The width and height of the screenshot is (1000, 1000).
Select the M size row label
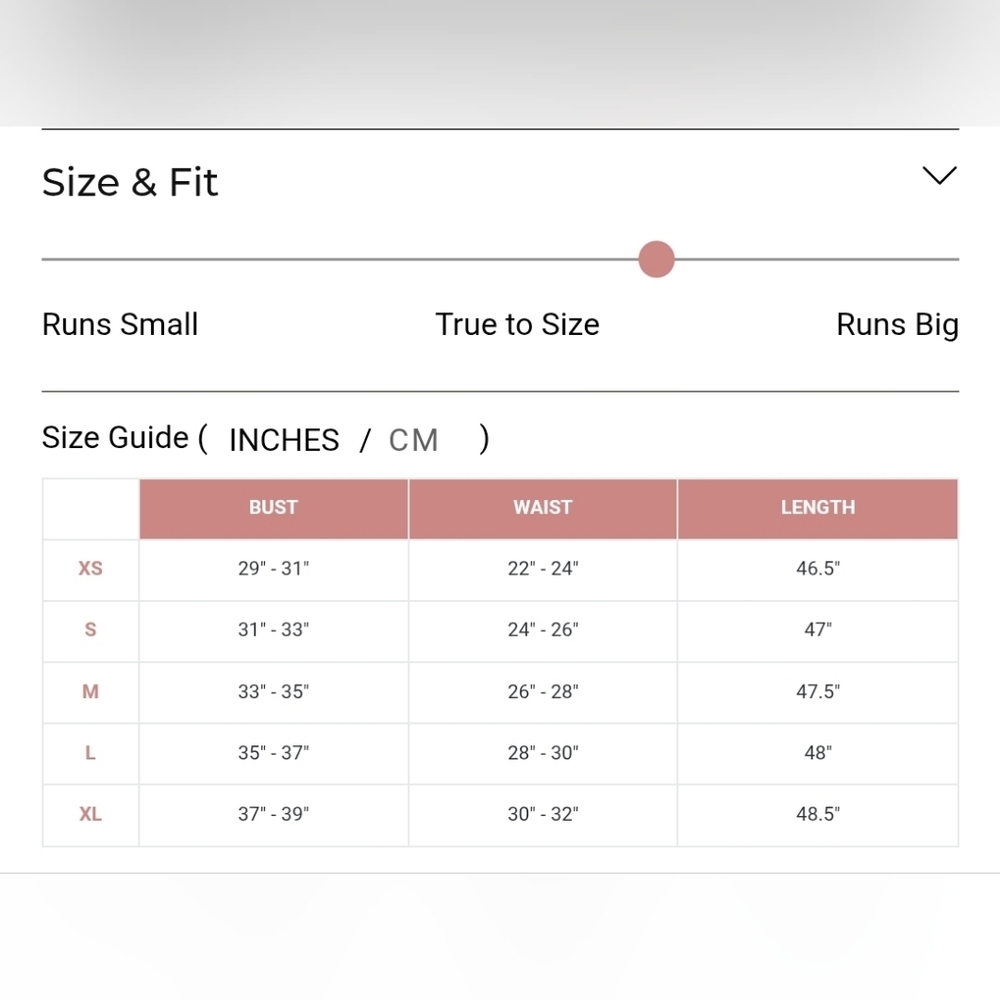pyautogui.click(x=90, y=692)
